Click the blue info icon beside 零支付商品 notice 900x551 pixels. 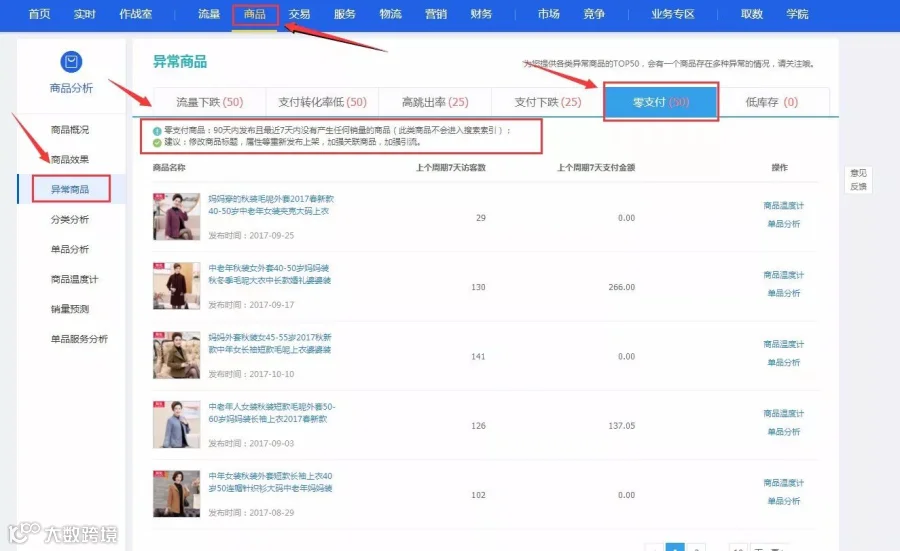point(157,131)
